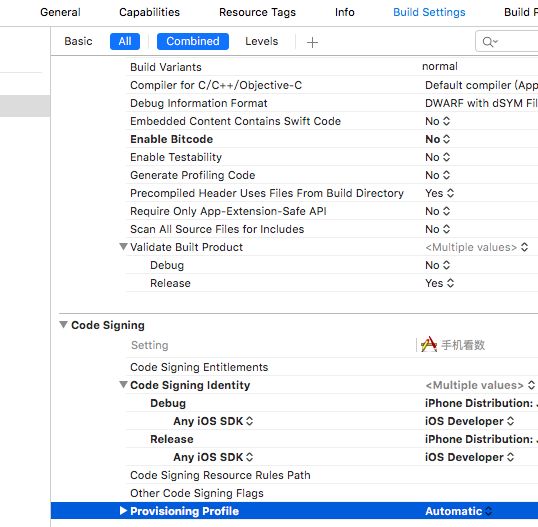
Task: Toggle the Combined view button
Action: [193, 42]
